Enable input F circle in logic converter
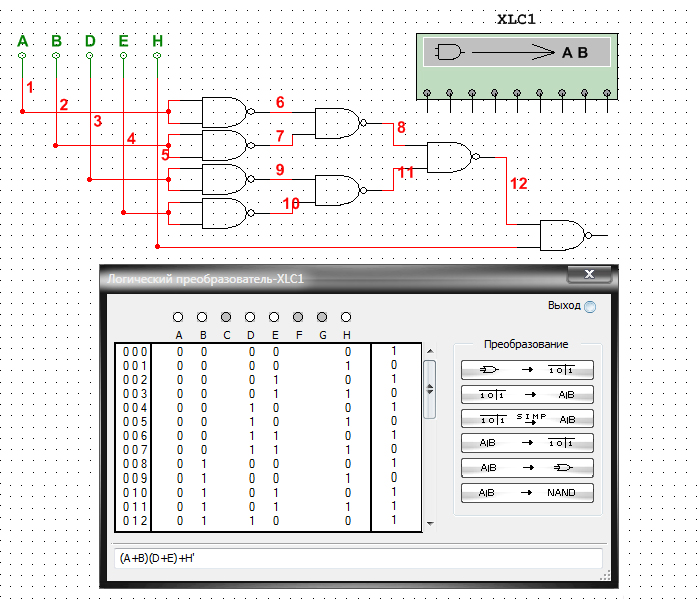Screen dimensions: 697x599 tap(298, 317)
